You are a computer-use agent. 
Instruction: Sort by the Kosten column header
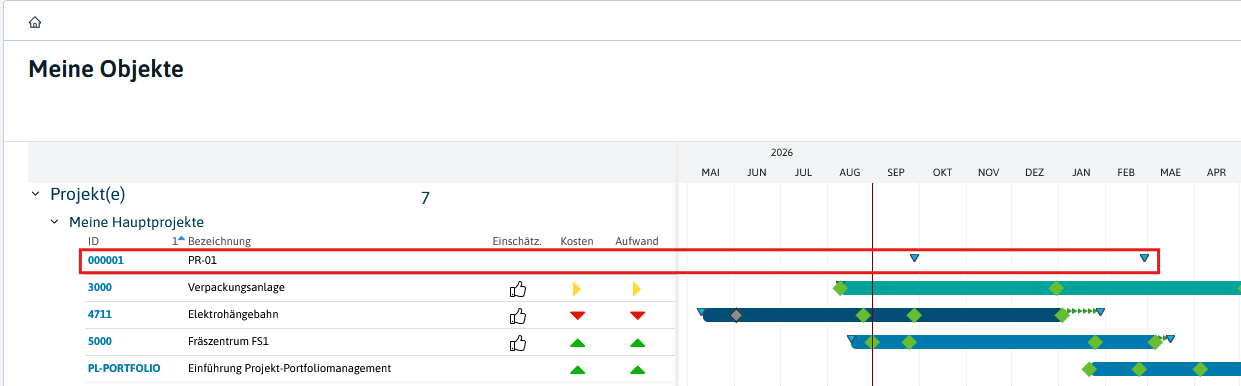[577, 241]
